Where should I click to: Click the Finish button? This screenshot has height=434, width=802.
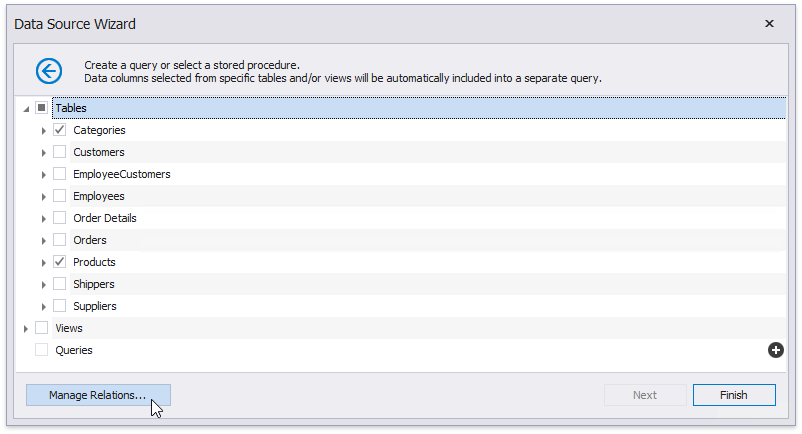coord(733,395)
